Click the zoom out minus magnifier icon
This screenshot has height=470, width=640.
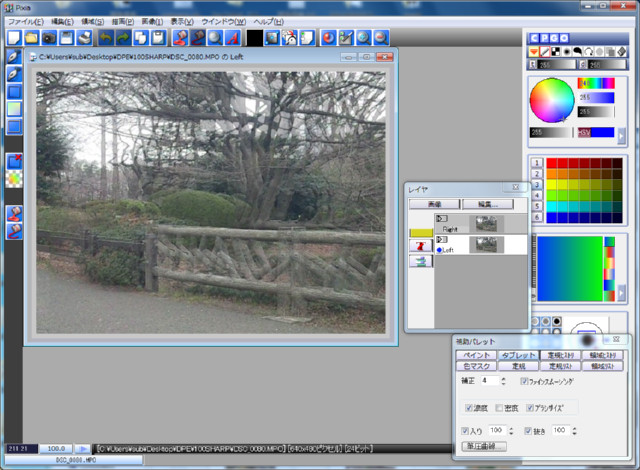[381, 38]
